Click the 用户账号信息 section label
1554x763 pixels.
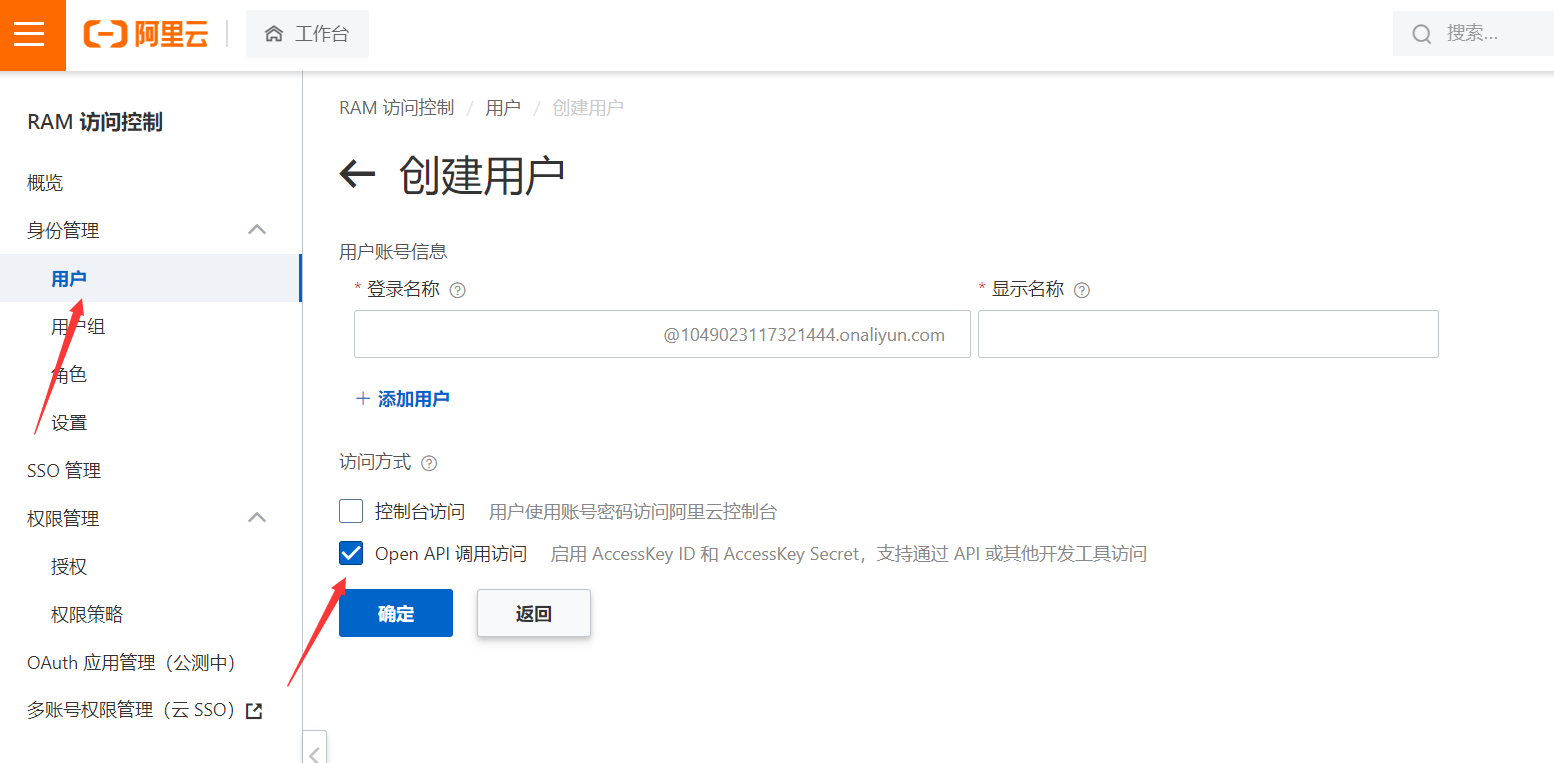(393, 251)
